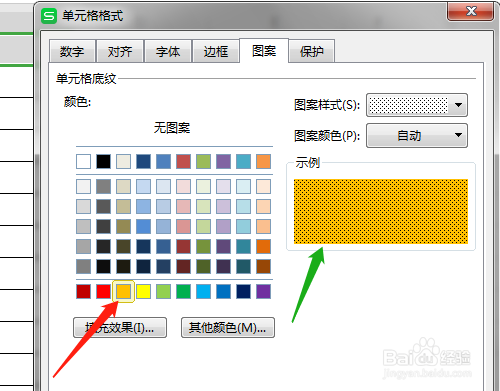This screenshot has height=391, width=500.
Task: Select bright red swatch in bottom standard row
Action: (x=103, y=291)
